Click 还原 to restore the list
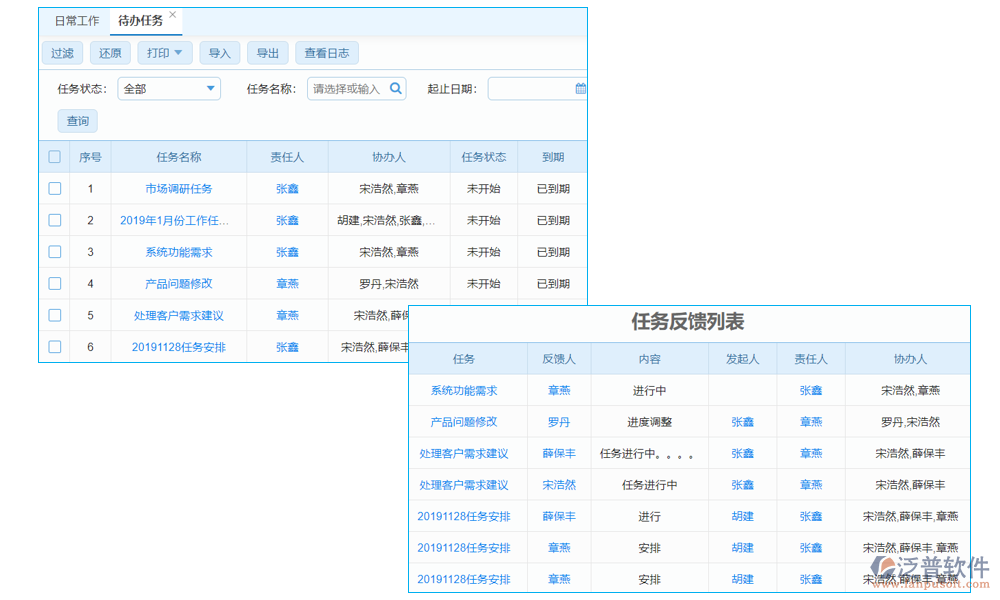Screen dimensions: 1000x600 pyautogui.click(x=110, y=53)
